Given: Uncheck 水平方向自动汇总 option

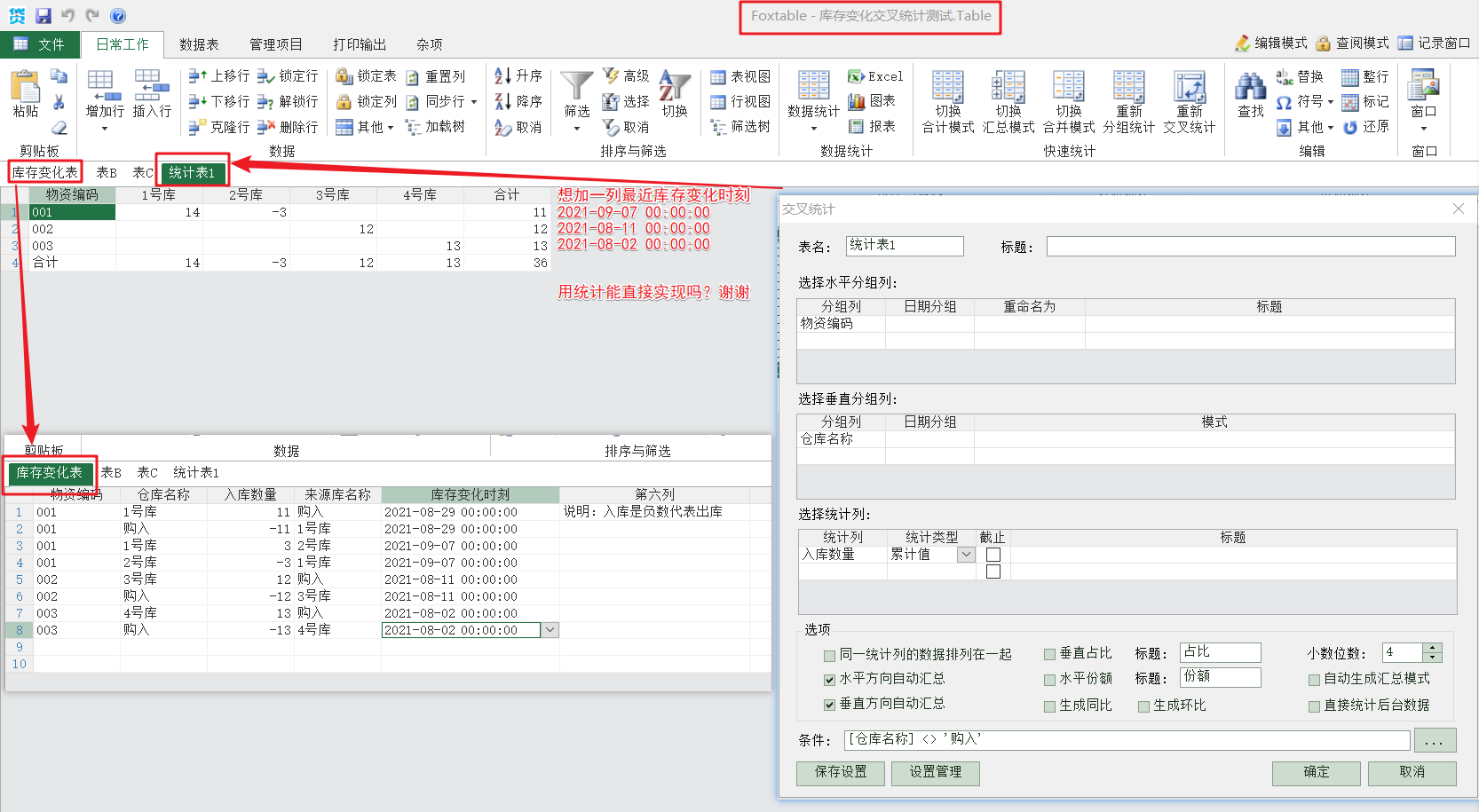Looking at the screenshot, I should pyautogui.click(x=829, y=680).
